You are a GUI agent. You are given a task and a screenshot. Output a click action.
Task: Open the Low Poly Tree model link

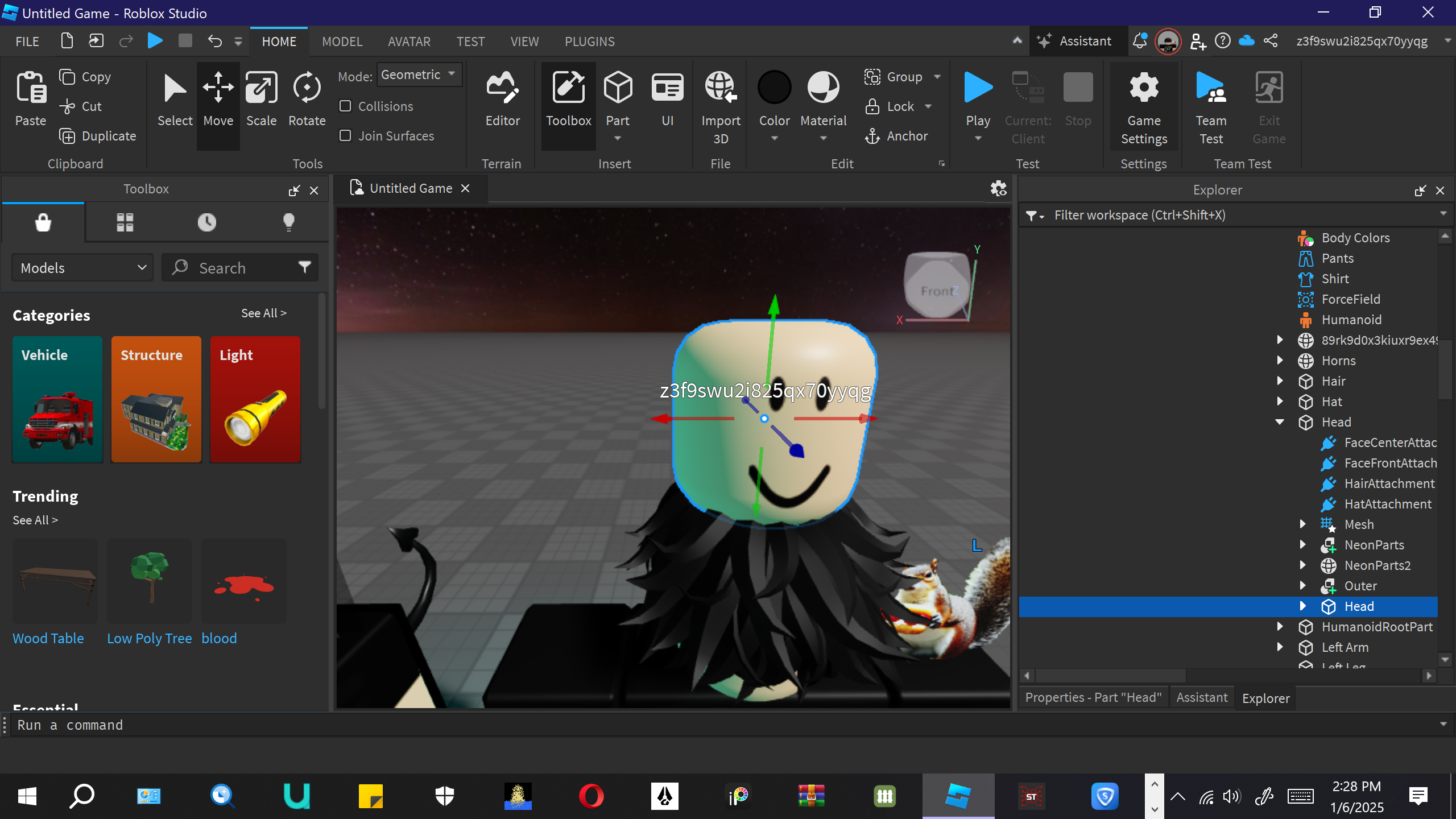[x=149, y=638]
